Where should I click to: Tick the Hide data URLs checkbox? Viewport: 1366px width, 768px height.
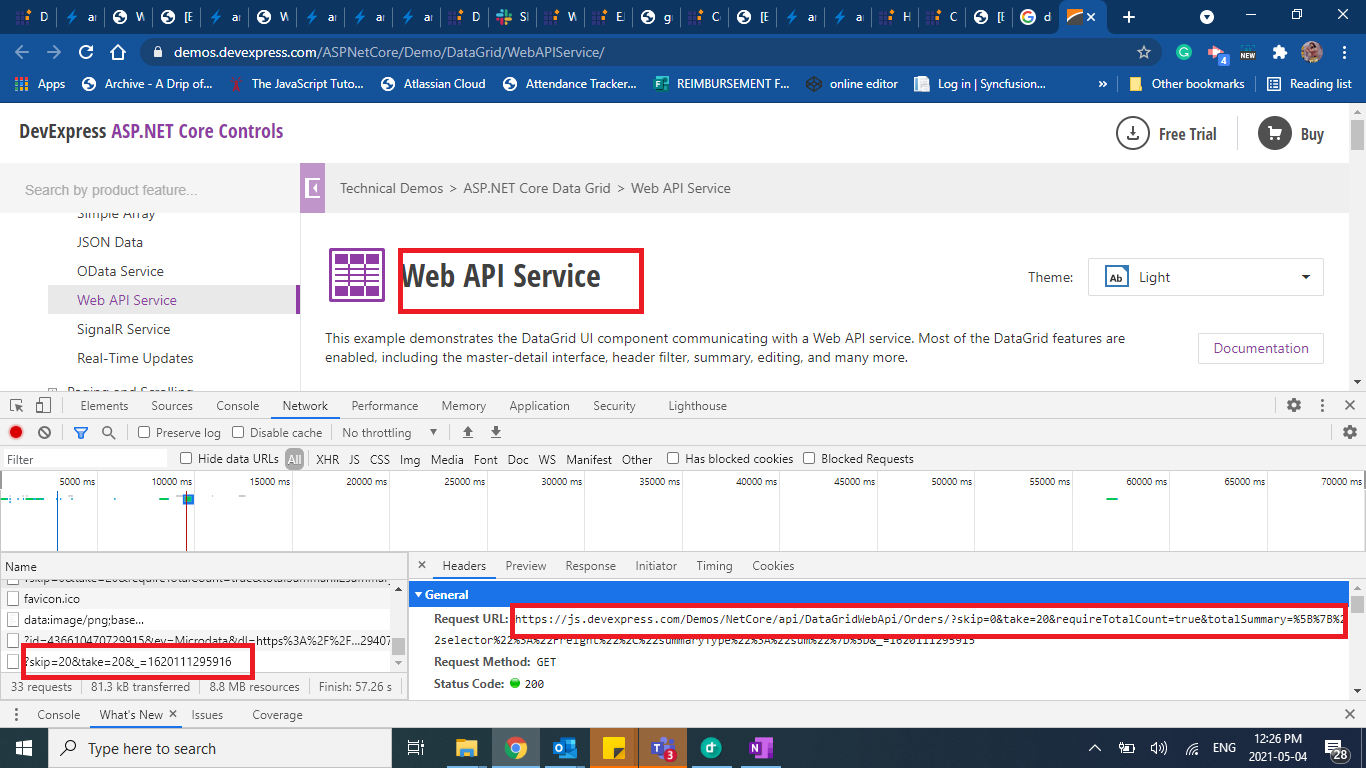click(x=186, y=459)
